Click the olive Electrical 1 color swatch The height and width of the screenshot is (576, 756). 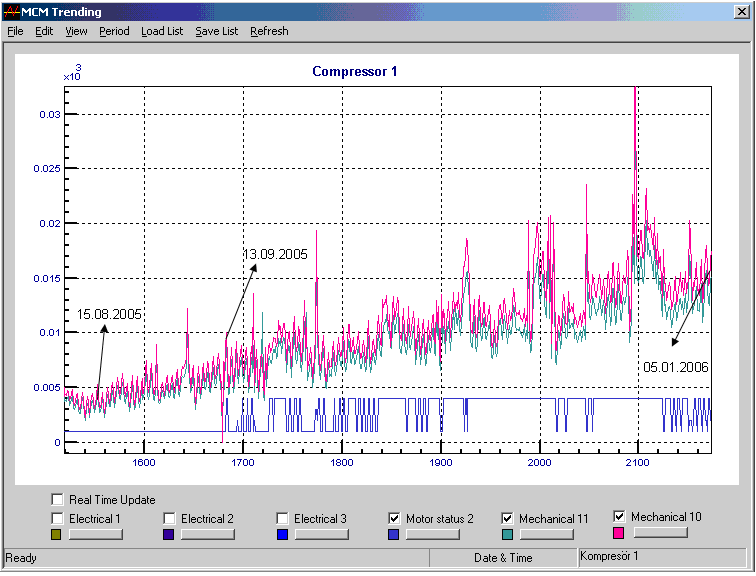(x=56, y=536)
